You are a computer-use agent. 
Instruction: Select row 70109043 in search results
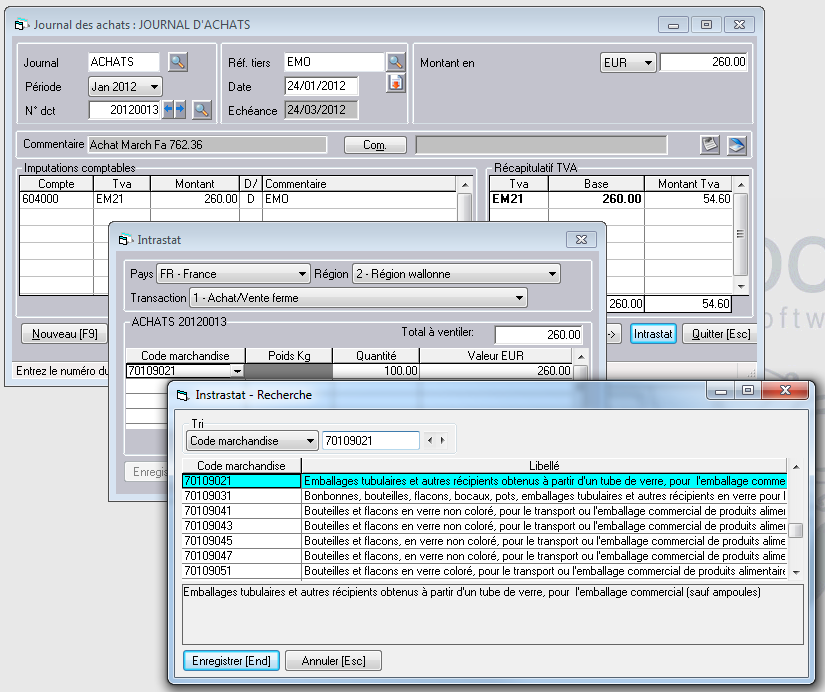[484, 526]
